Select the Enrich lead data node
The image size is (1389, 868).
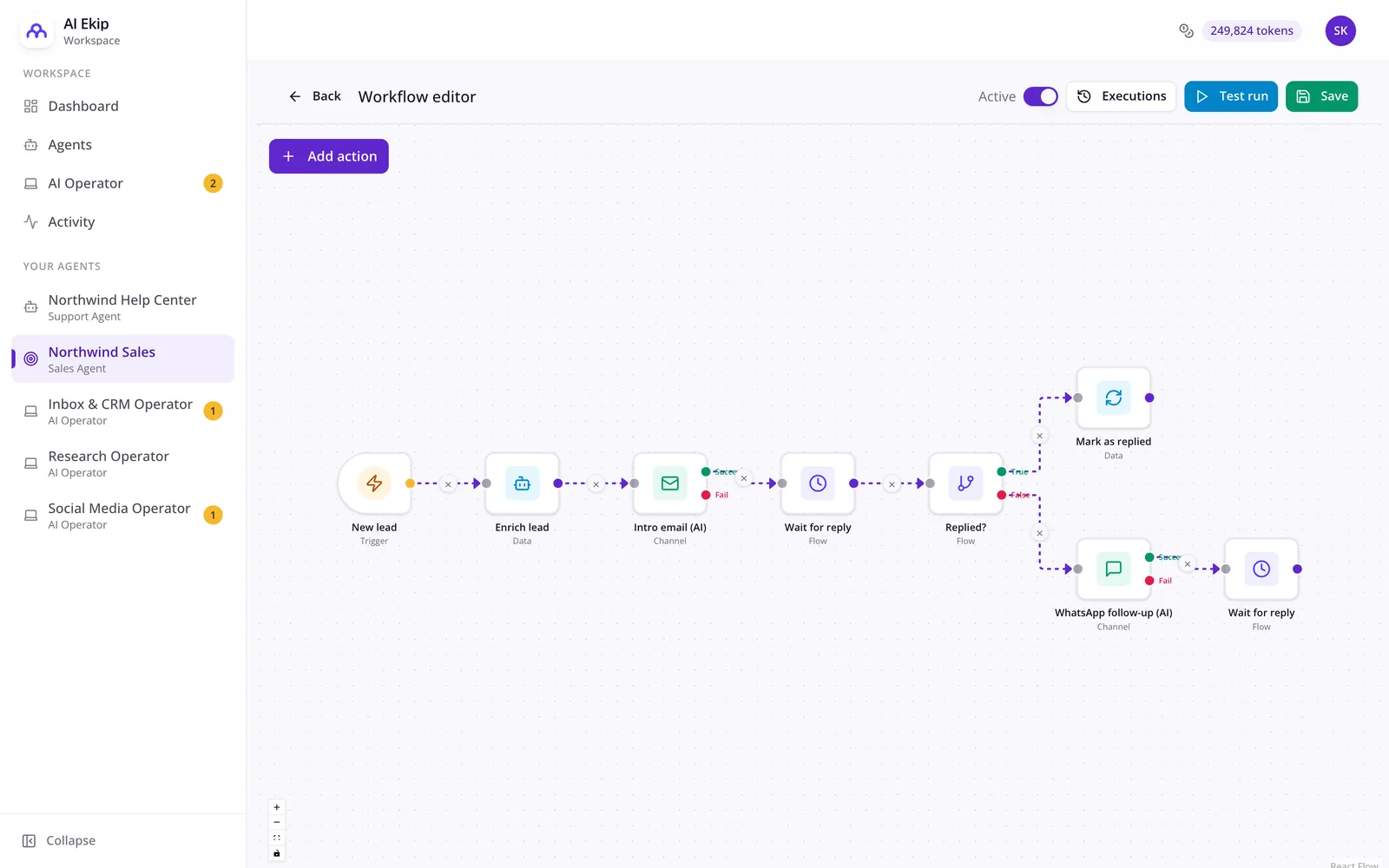(x=522, y=483)
